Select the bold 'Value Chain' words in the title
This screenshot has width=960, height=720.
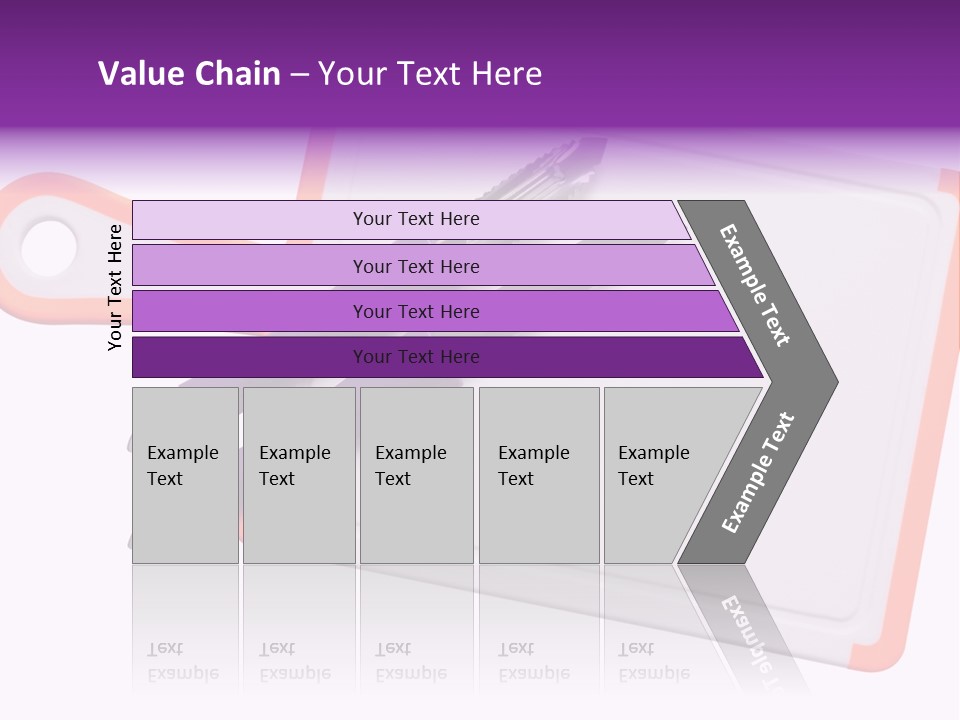(189, 73)
